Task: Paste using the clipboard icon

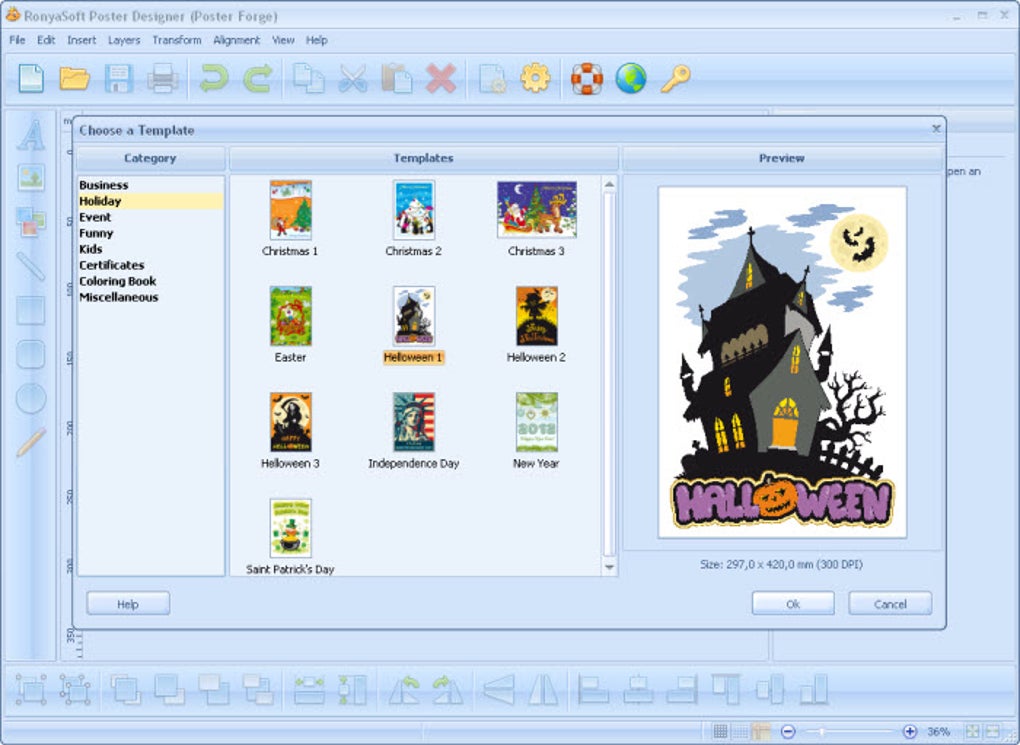Action: [x=397, y=79]
